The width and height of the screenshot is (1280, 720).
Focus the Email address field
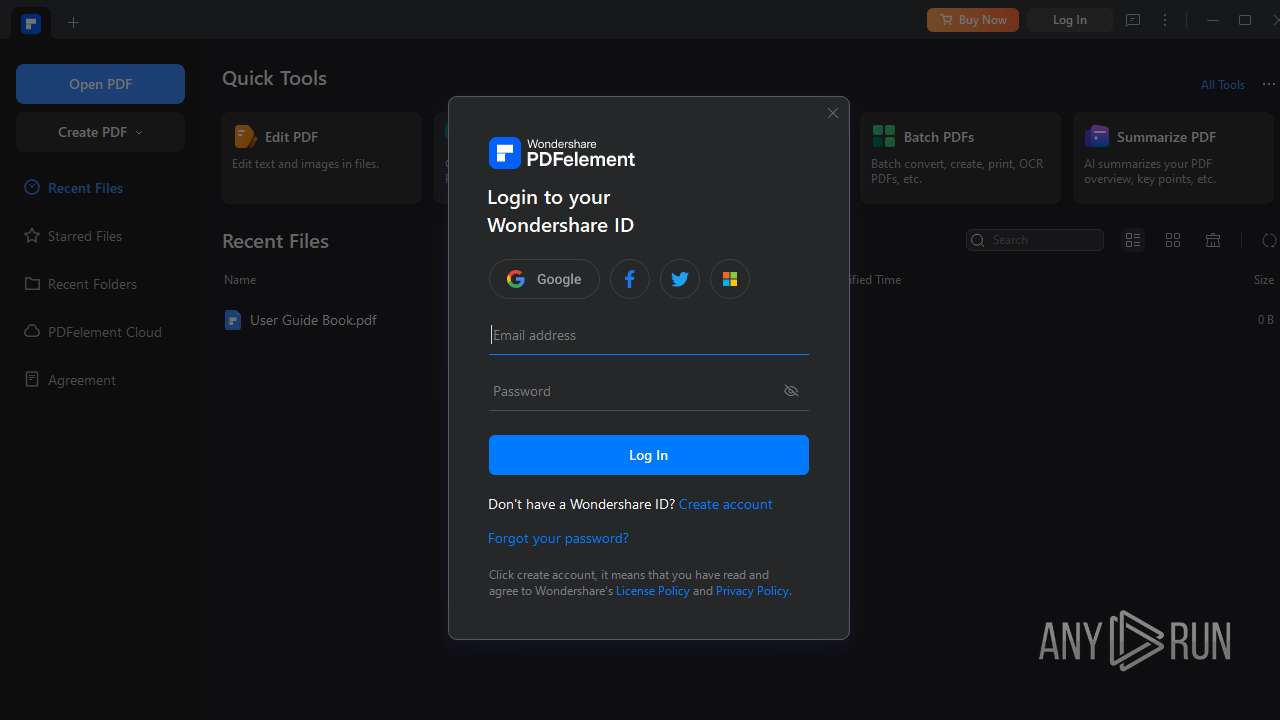(648, 335)
